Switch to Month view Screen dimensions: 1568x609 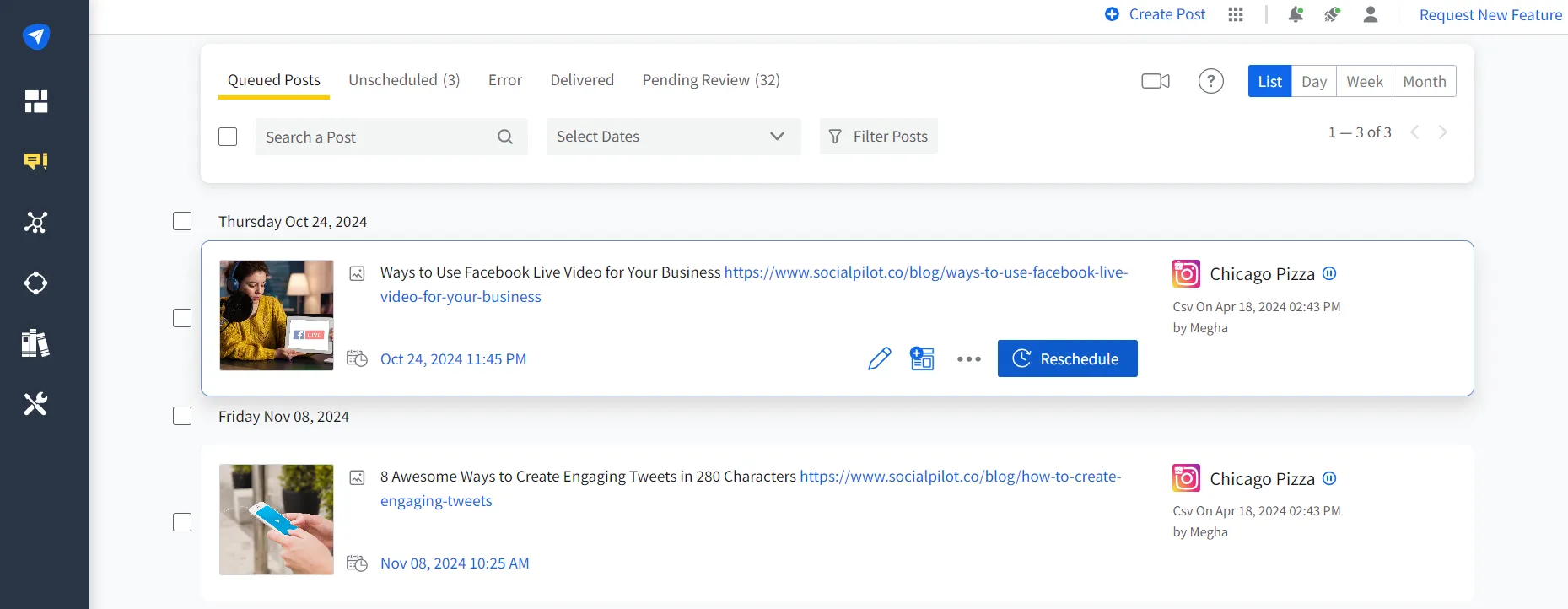[1425, 81]
